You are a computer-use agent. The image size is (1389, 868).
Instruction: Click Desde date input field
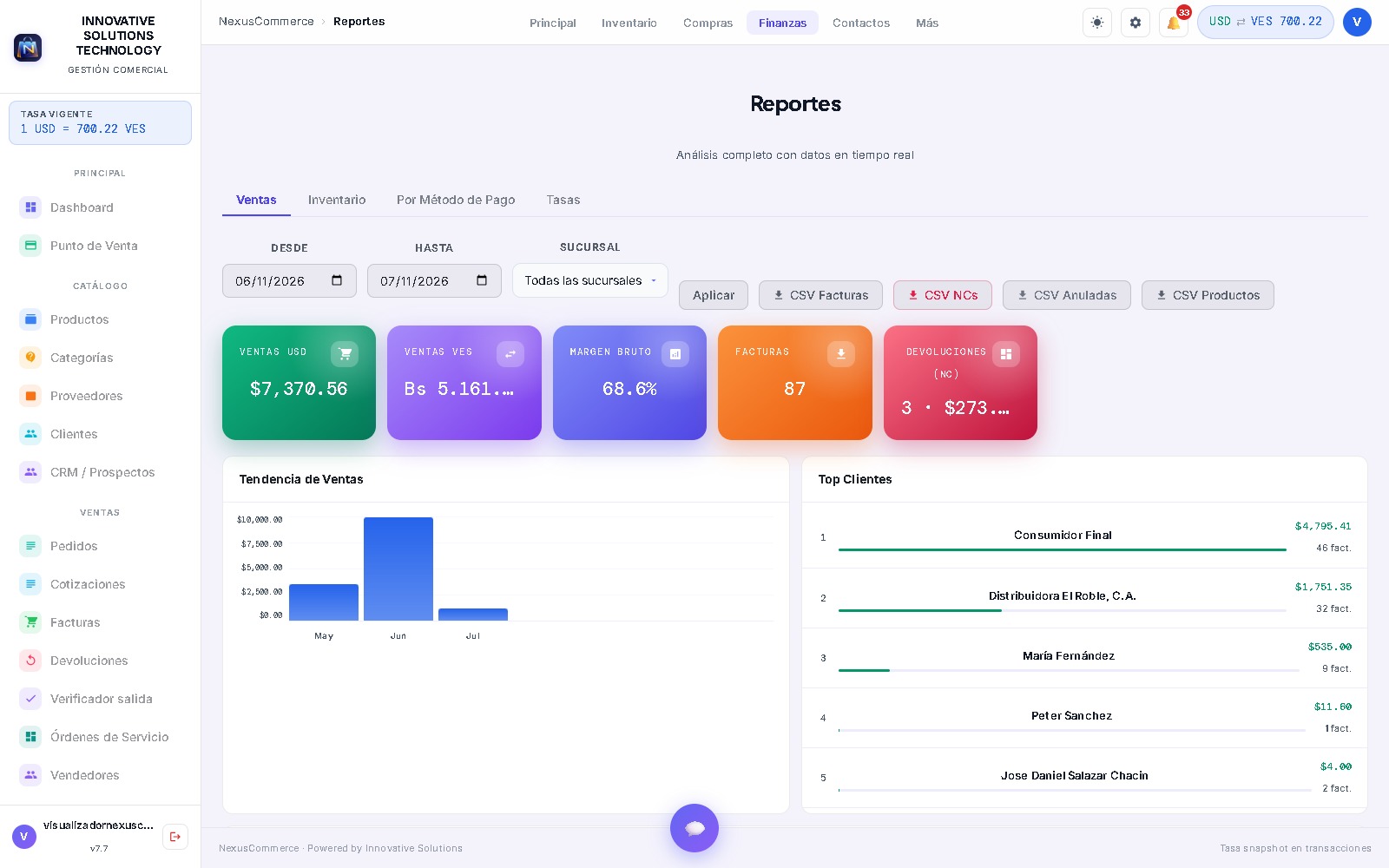(x=289, y=280)
